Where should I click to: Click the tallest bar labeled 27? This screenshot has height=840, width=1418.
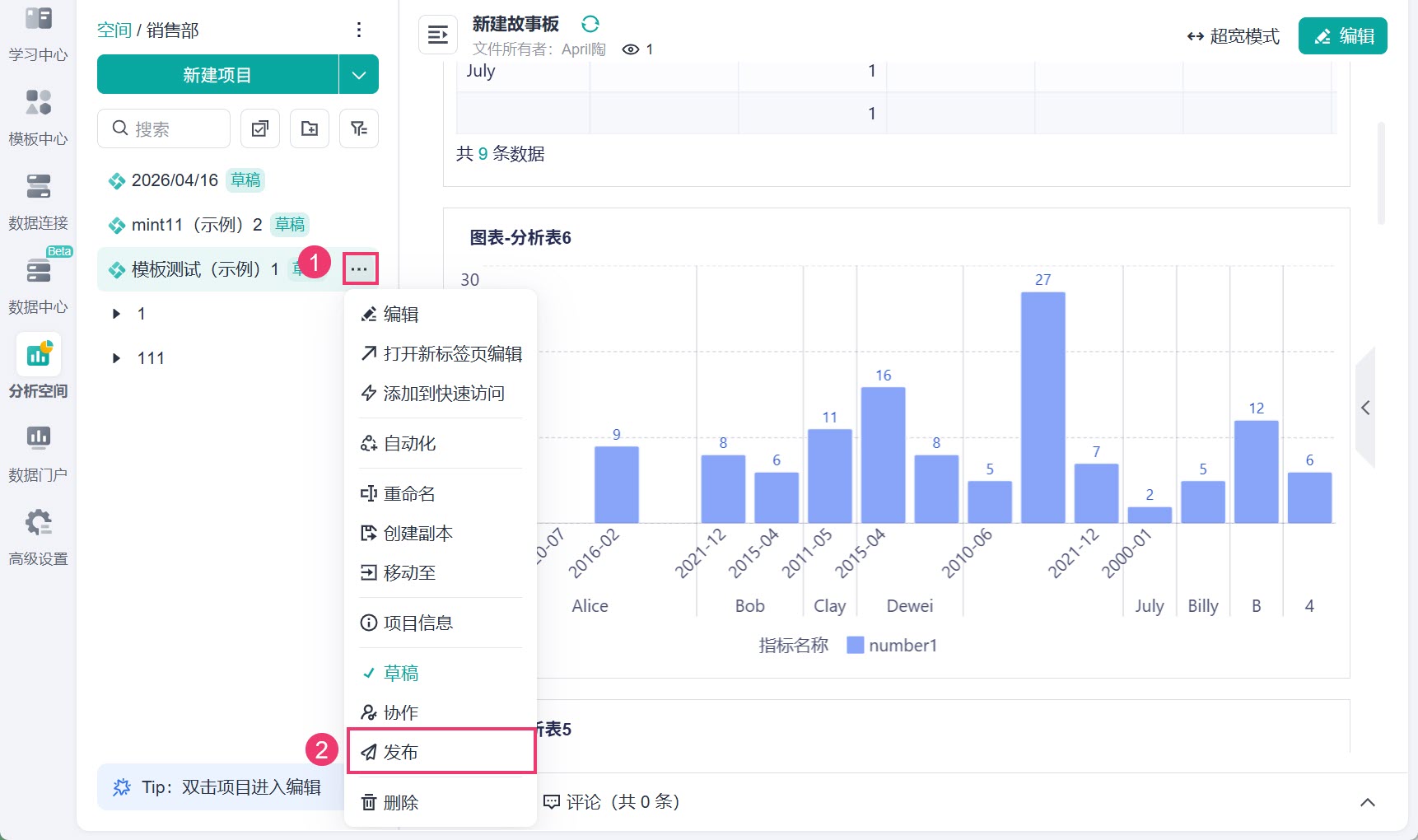tap(1043, 408)
